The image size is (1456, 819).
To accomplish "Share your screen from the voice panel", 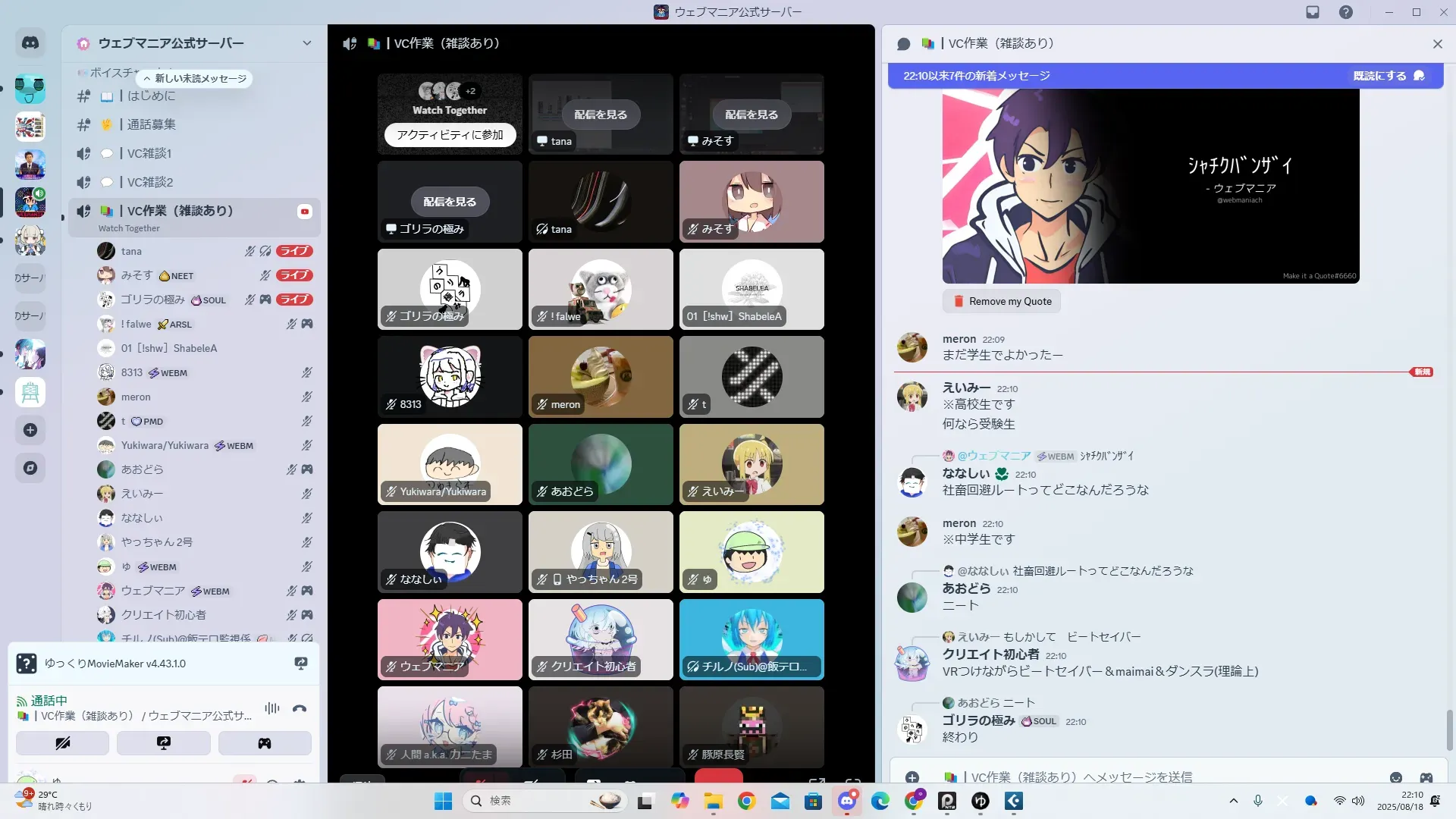I will pos(164,743).
